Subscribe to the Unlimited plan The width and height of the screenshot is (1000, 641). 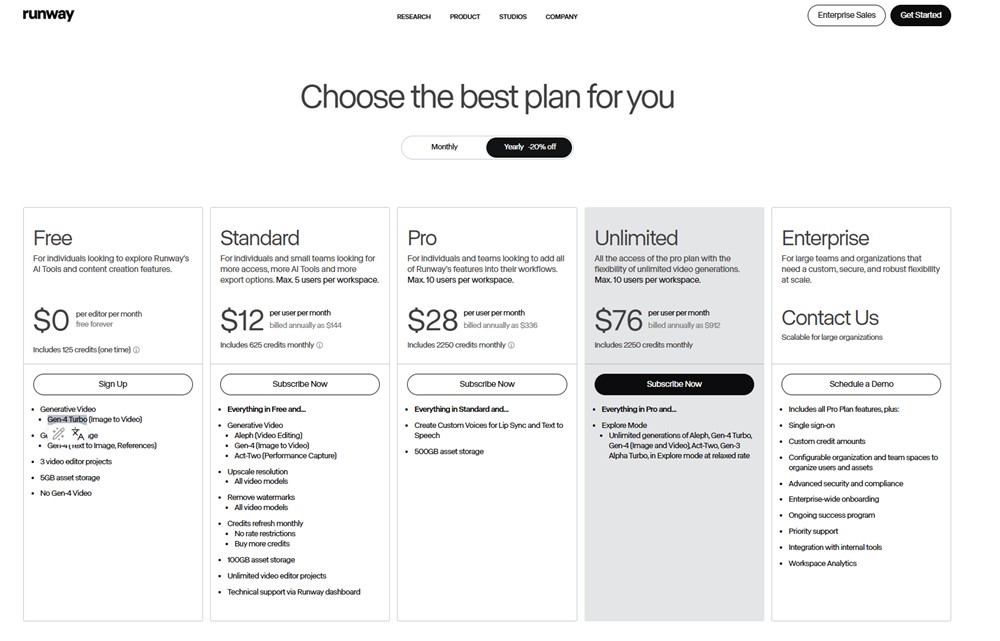pos(674,384)
